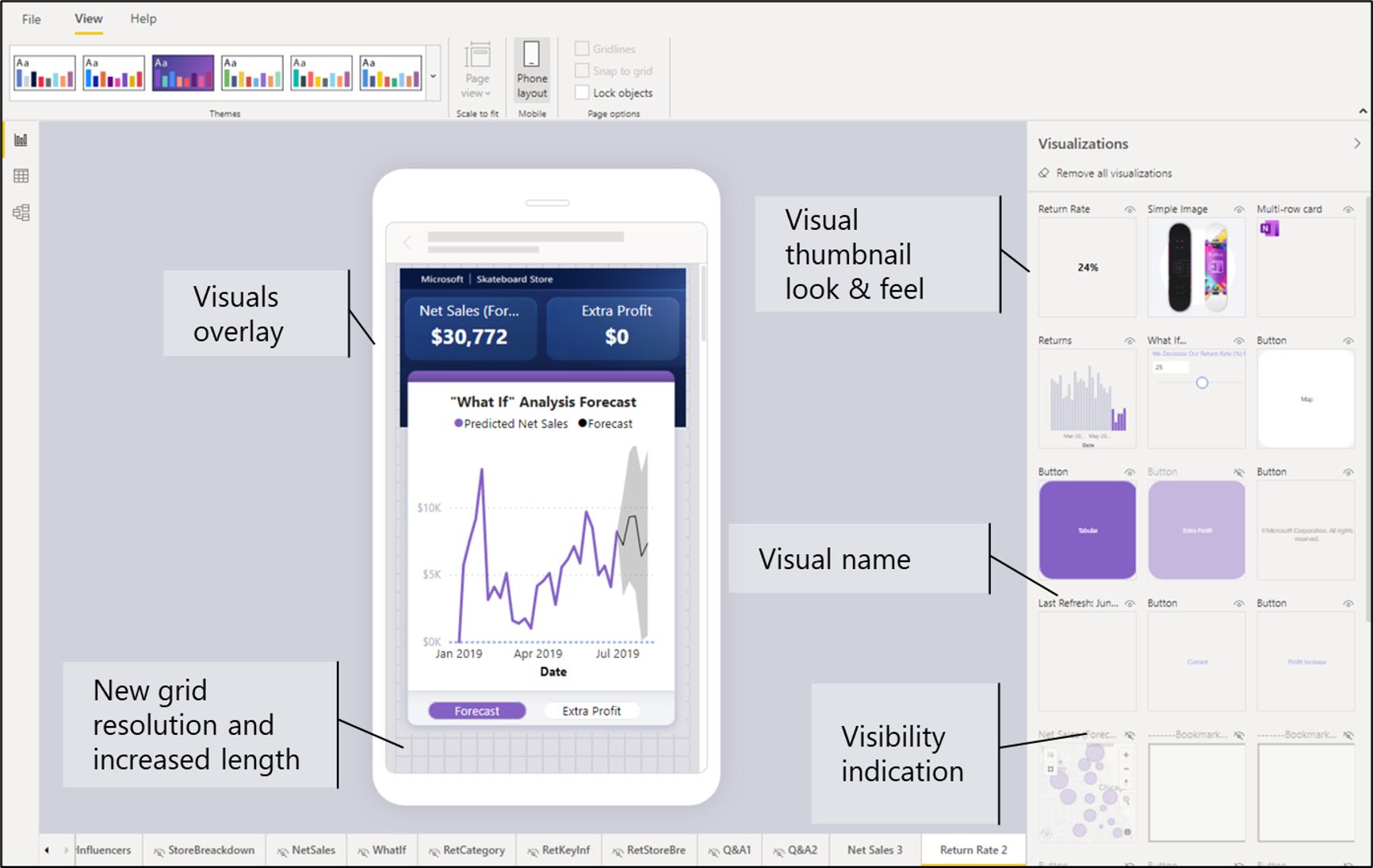Select the fourth theme thumbnail
The image size is (1373, 868).
pyautogui.click(x=252, y=73)
